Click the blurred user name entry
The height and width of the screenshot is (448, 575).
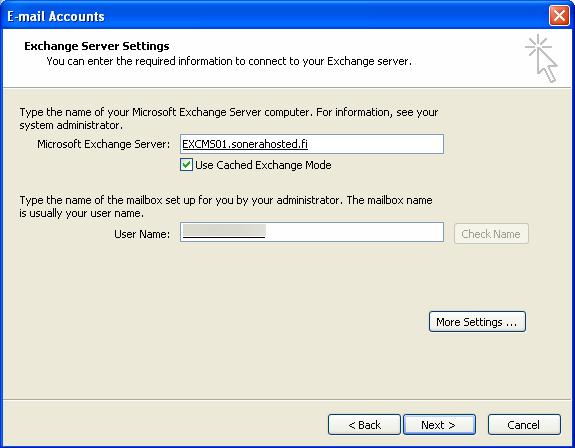pyautogui.click(x=224, y=231)
